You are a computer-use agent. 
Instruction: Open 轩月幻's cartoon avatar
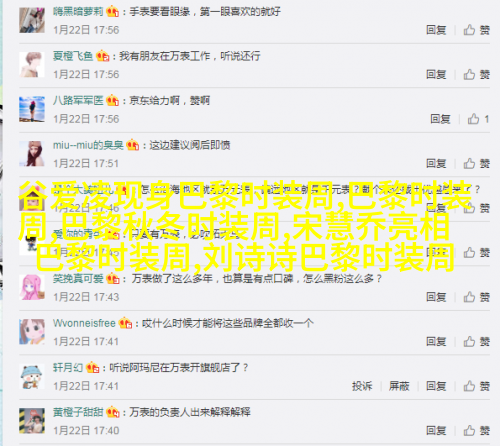pyautogui.click(x=32, y=377)
